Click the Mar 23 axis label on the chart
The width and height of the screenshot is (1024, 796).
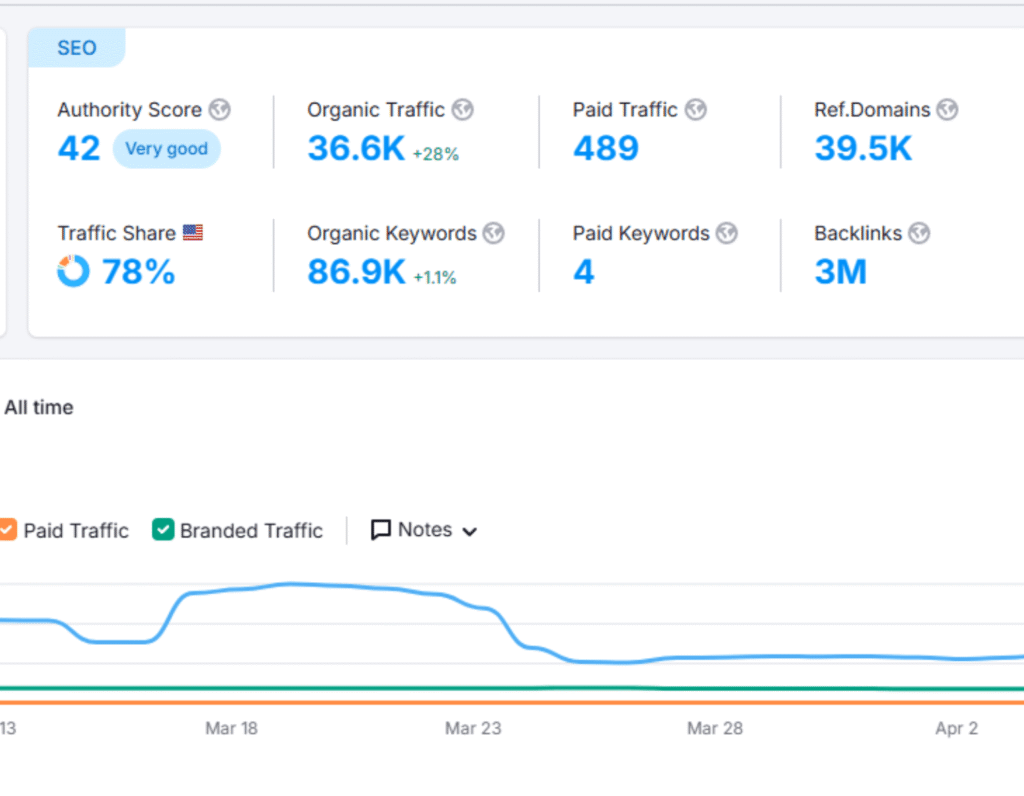coord(472,728)
